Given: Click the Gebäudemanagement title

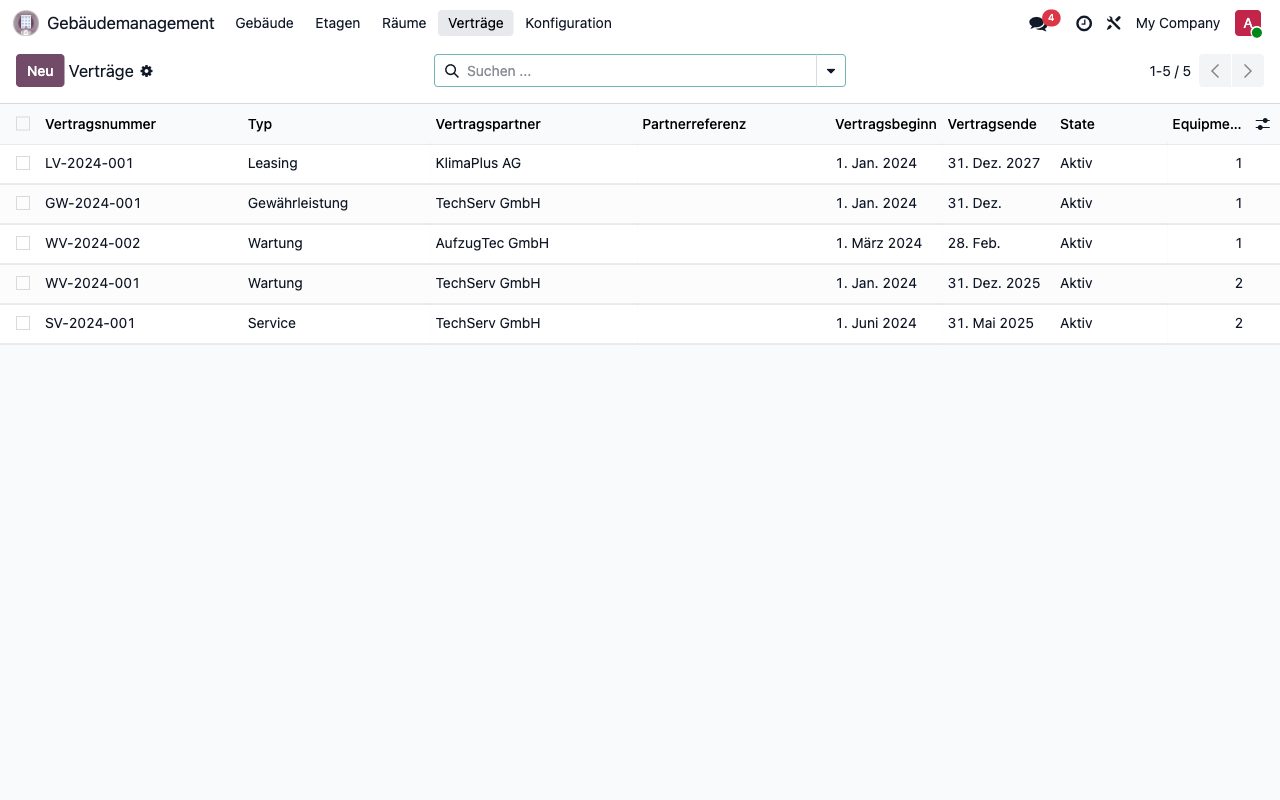Looking at the screenshot, I should point(131,23).
